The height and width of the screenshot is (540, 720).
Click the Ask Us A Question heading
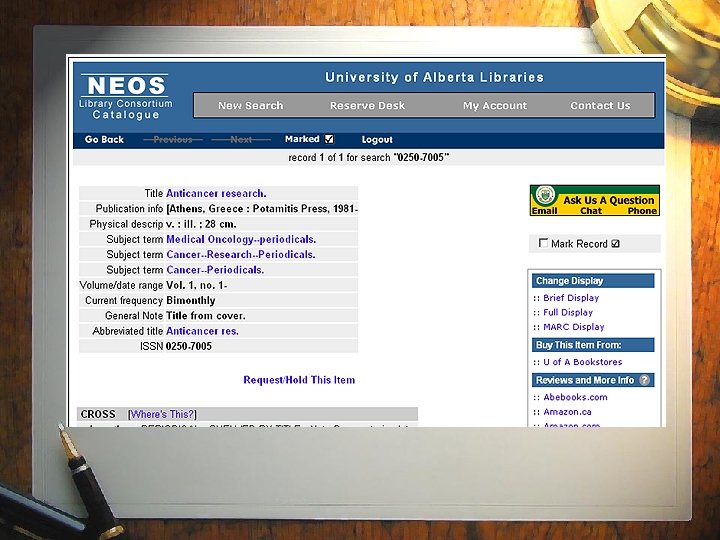click(609, 200)
